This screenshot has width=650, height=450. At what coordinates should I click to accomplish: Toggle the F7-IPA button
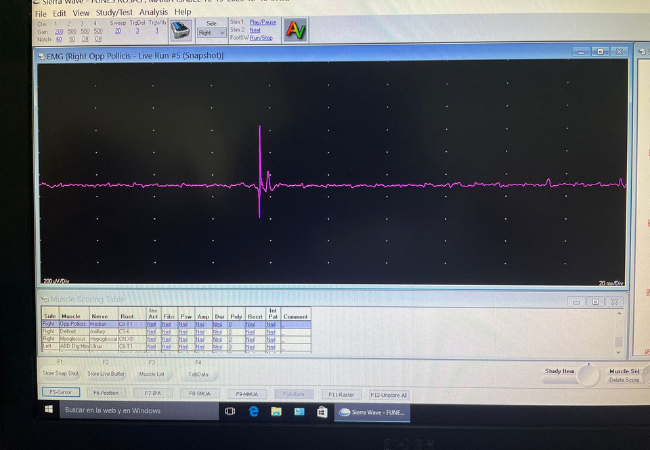pyautogui.click(x=153, y=393)
